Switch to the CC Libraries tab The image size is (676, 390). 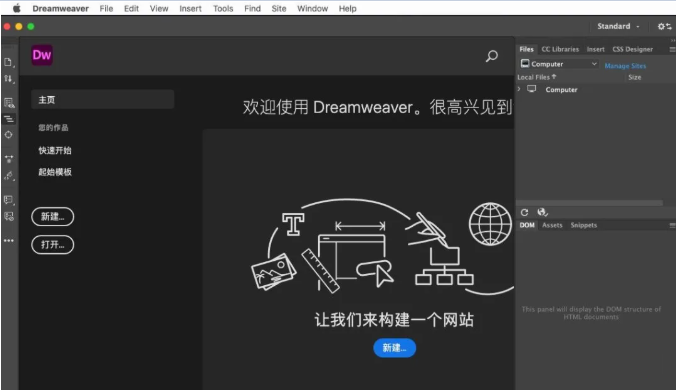pos(560,49)
